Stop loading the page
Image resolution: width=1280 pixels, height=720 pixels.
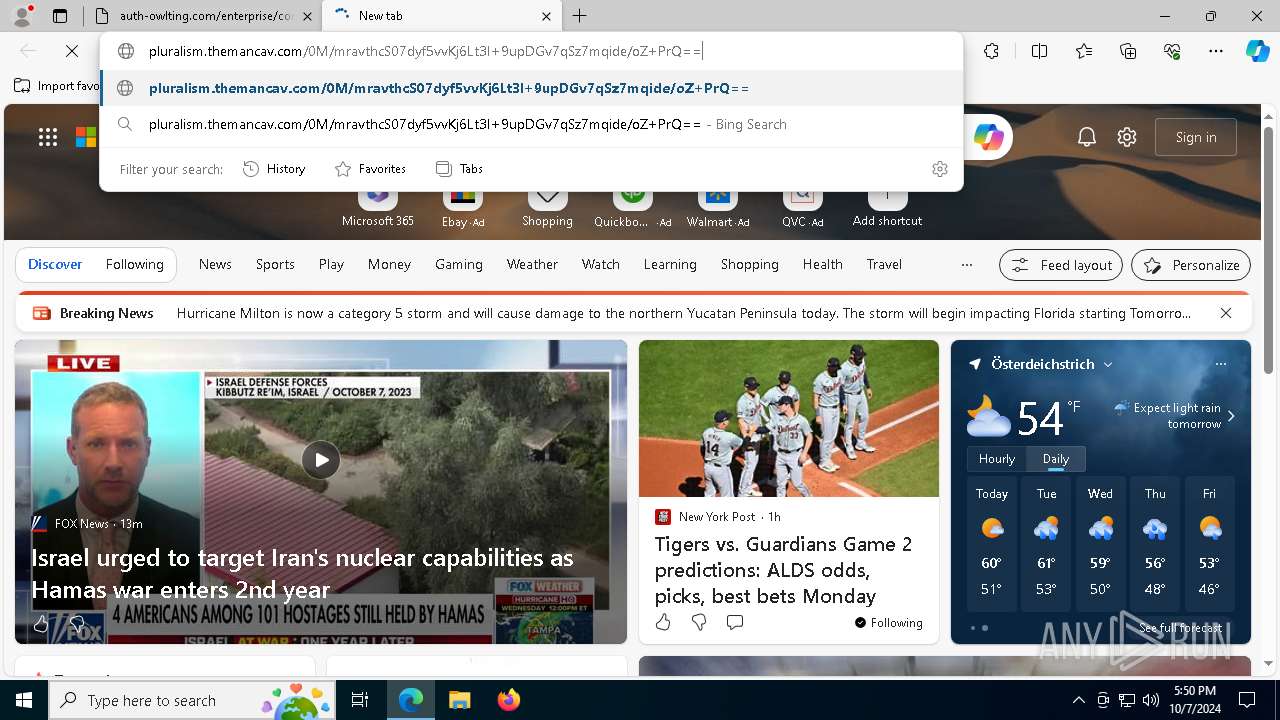[72, 51]
